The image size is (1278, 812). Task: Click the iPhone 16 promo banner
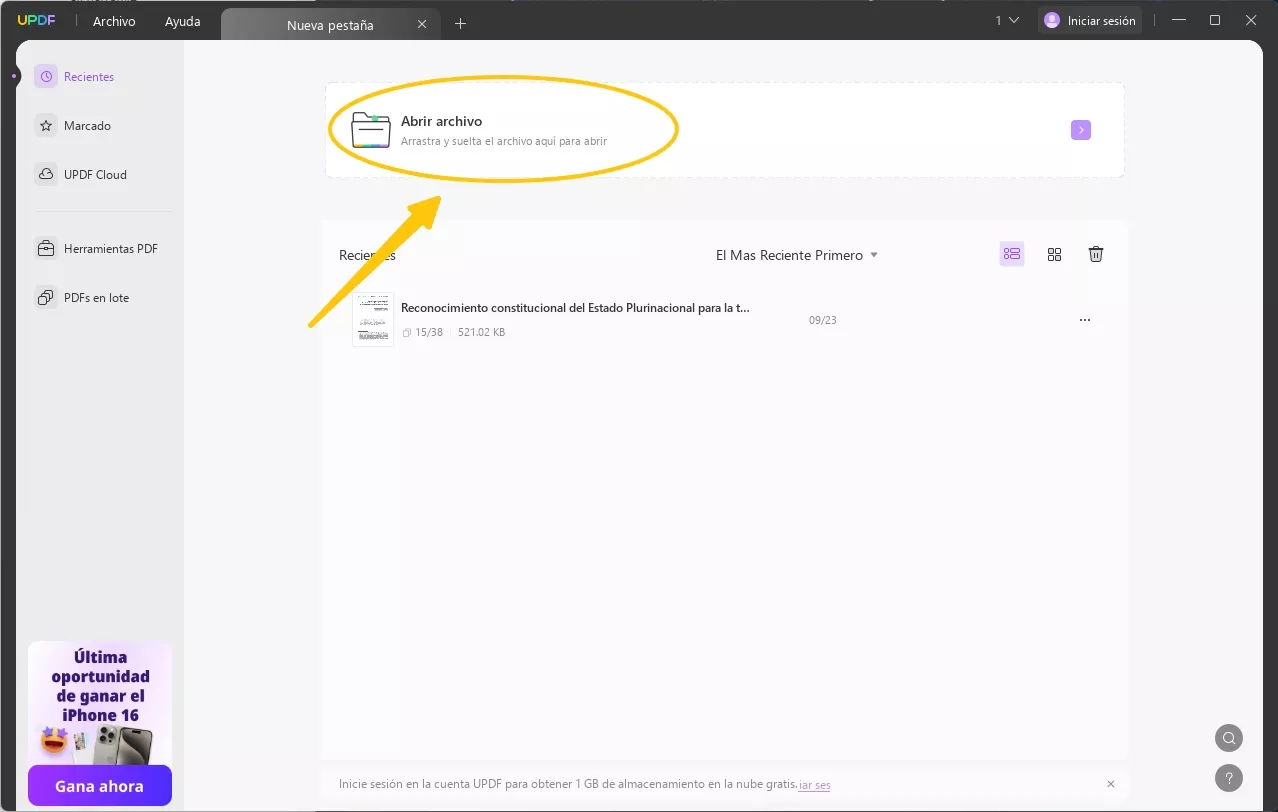tap(100, 703)
